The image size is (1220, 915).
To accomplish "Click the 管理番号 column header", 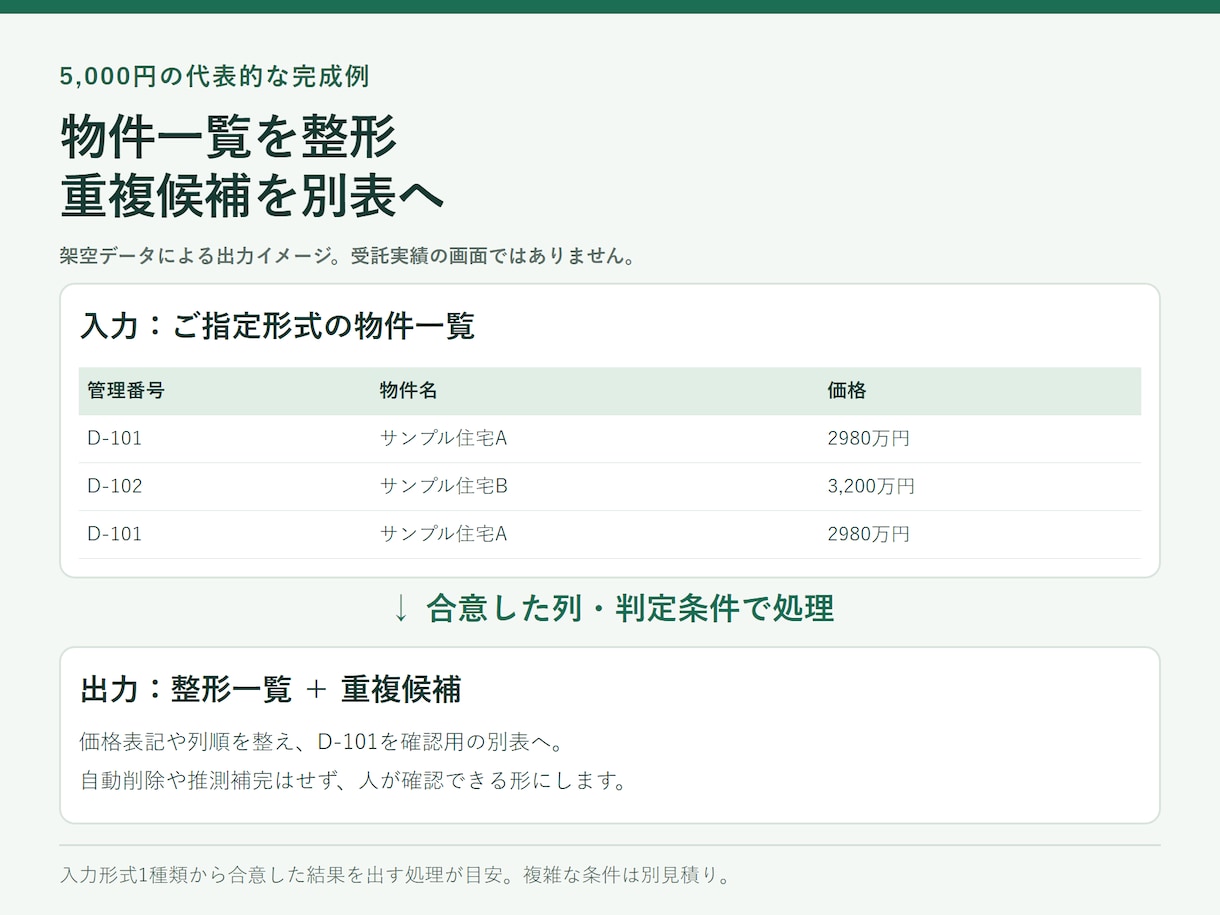I will (x=126, y=391).
